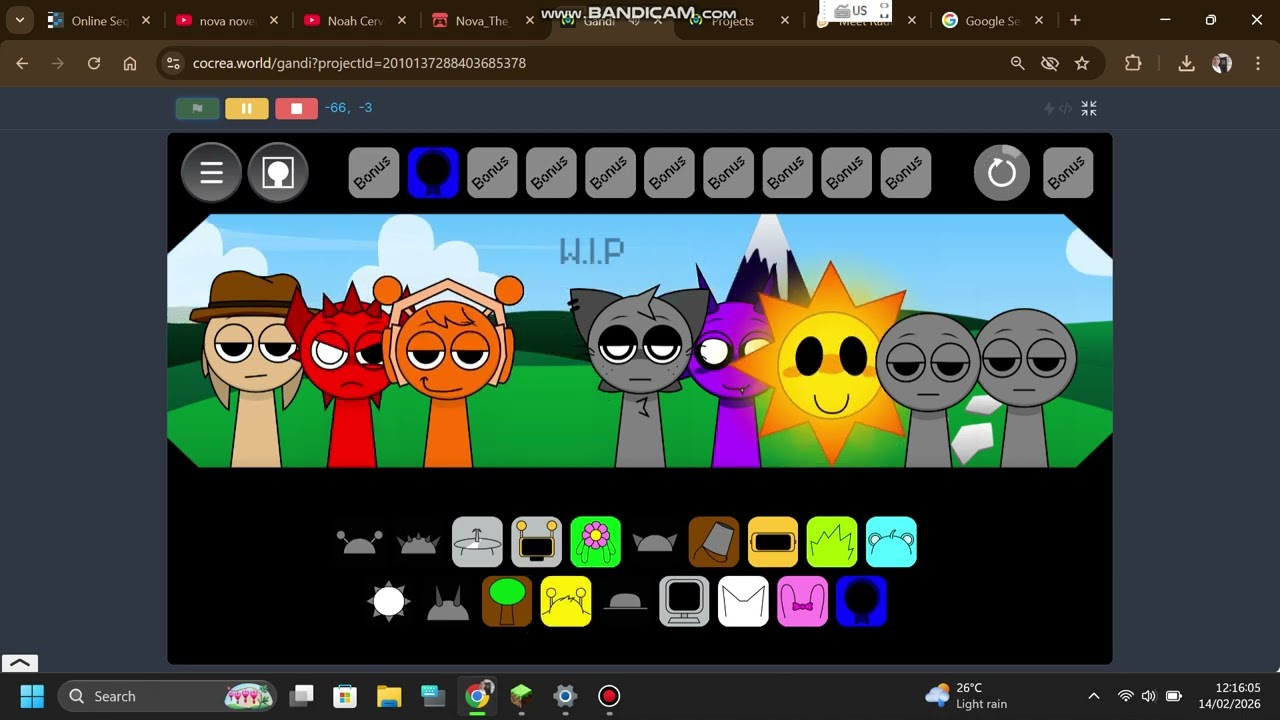The width and height of the screenshot is (1280, 720).
Task: Stop the project with the red button
Action: click(x=296, y=108)
